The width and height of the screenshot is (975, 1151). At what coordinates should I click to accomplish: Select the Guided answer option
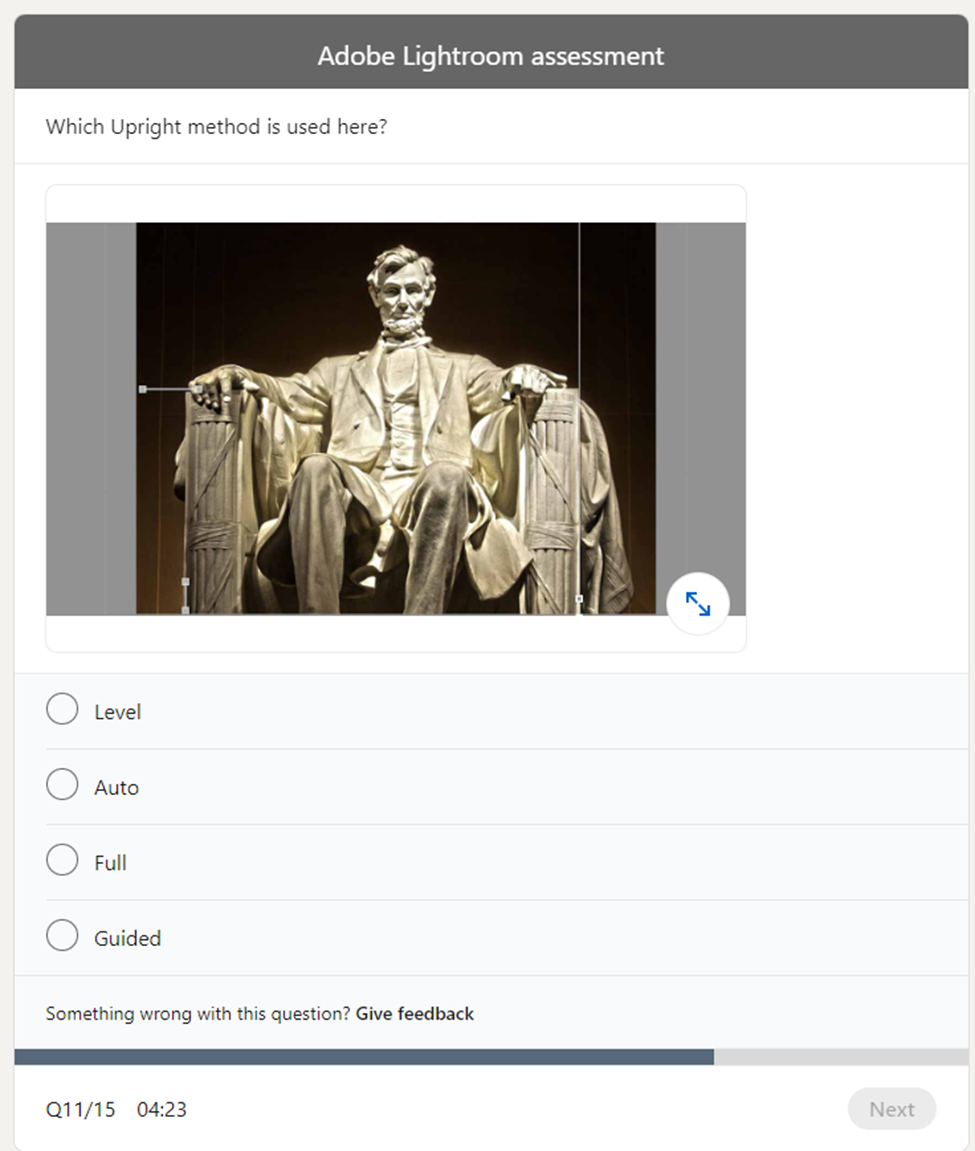click(x=62, y=935)
